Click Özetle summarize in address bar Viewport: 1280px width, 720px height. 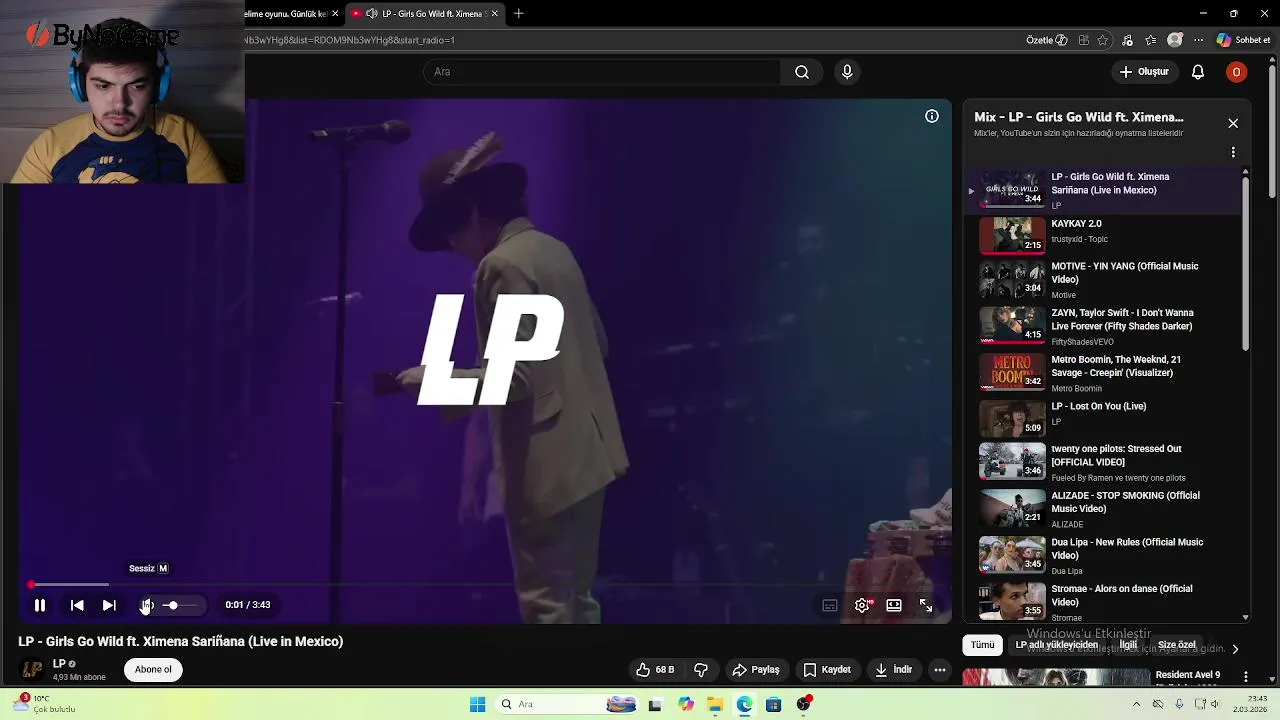1047,40
